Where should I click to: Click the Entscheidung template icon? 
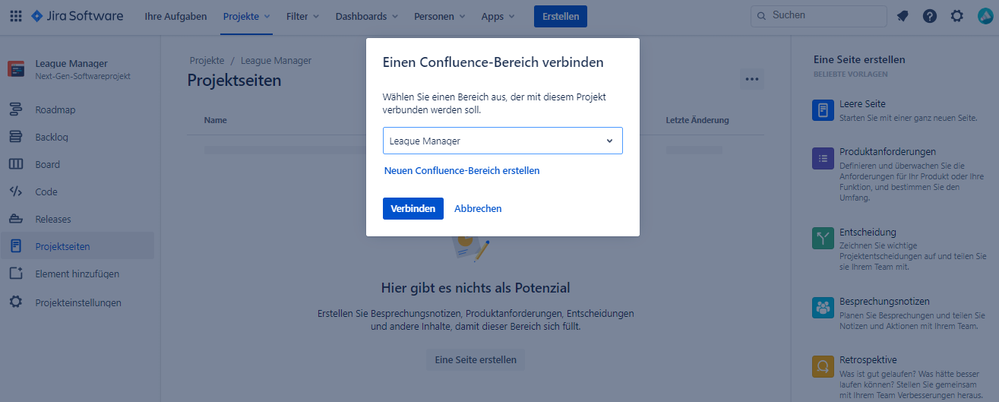[823, 238]
